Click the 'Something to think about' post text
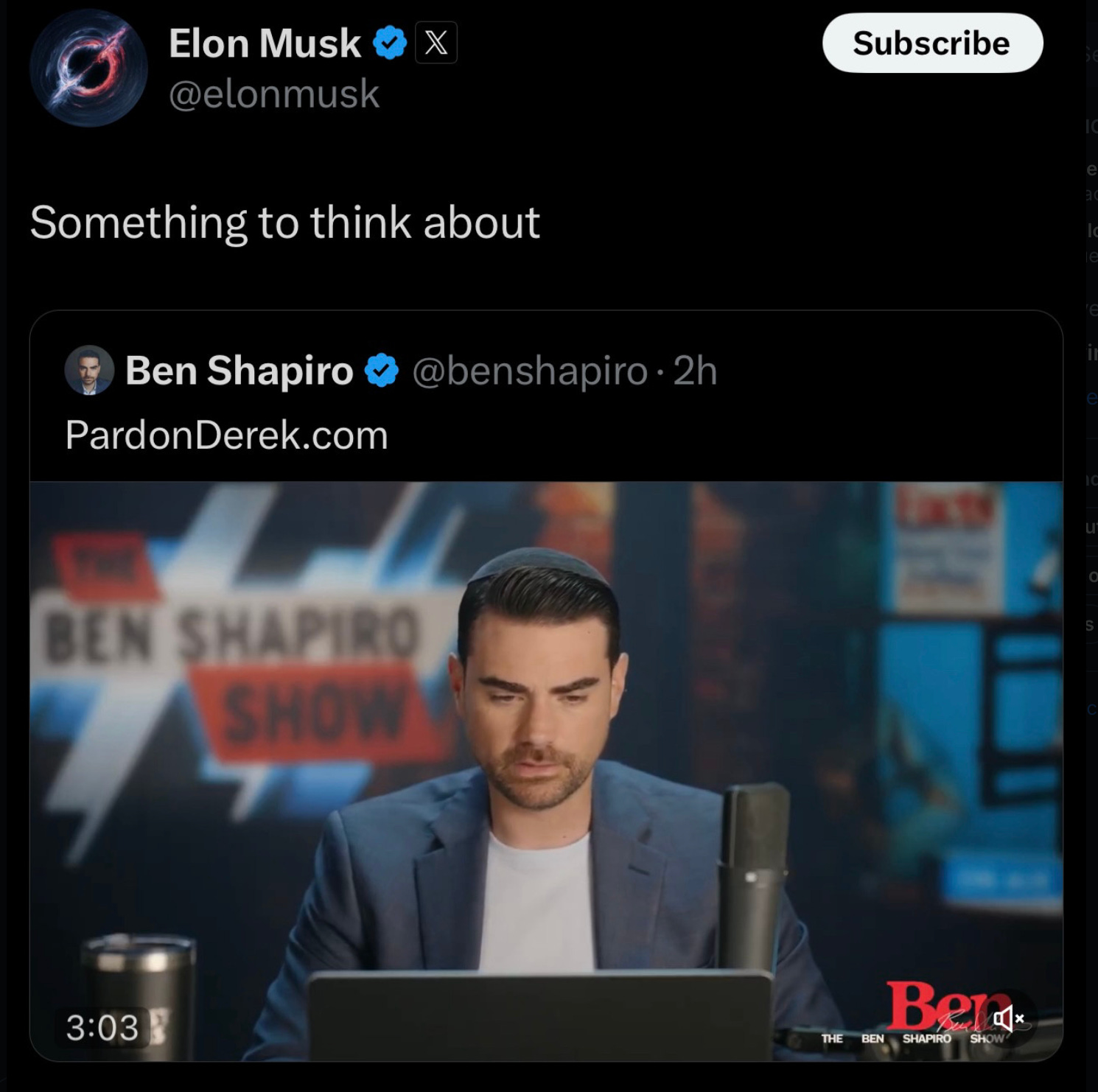Image resolution: width=1098 pixels, height=1092 pixels. (x=284, y=222)
